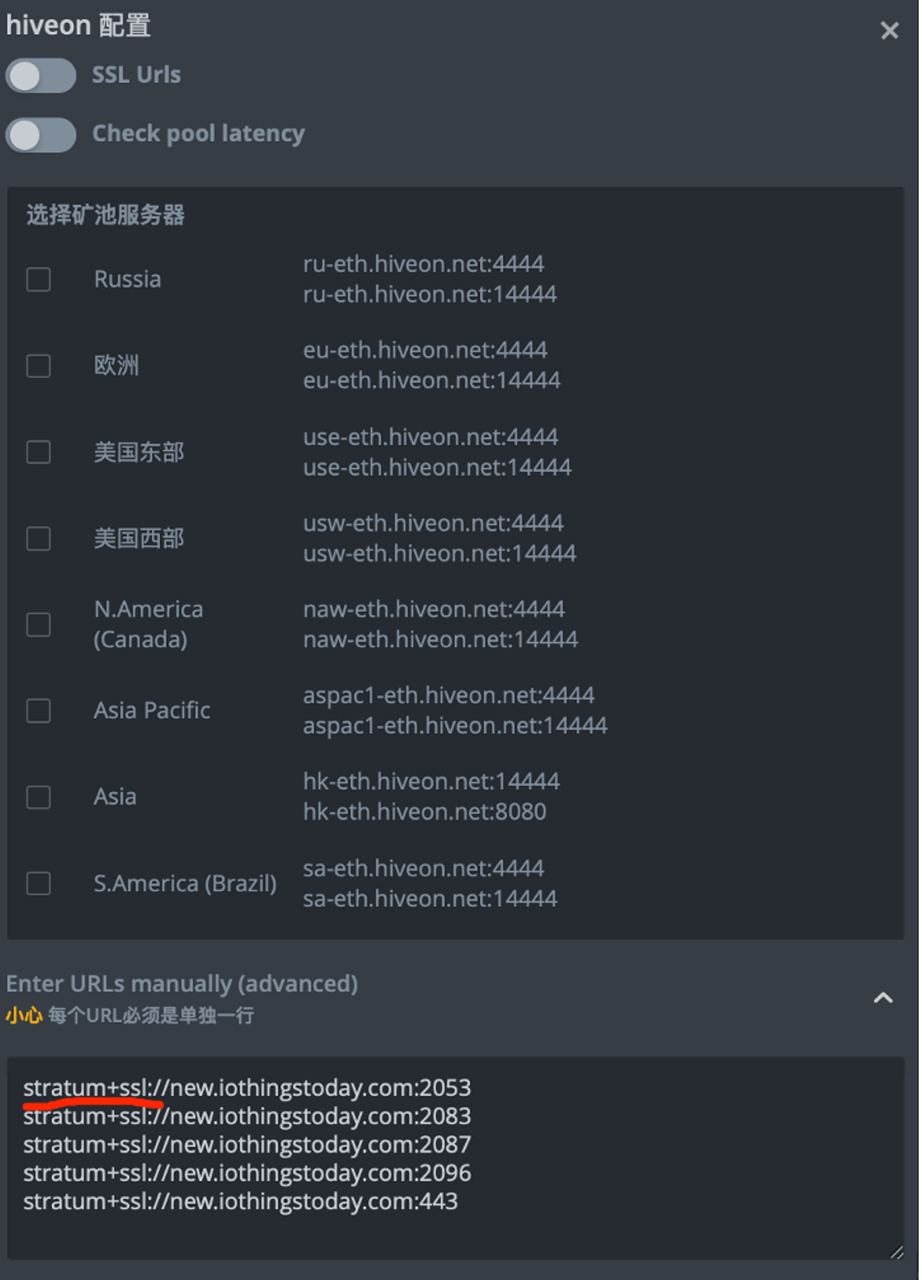922x1280 pixels.
Task: Check the Russia server checkbox
Action: 38,280
